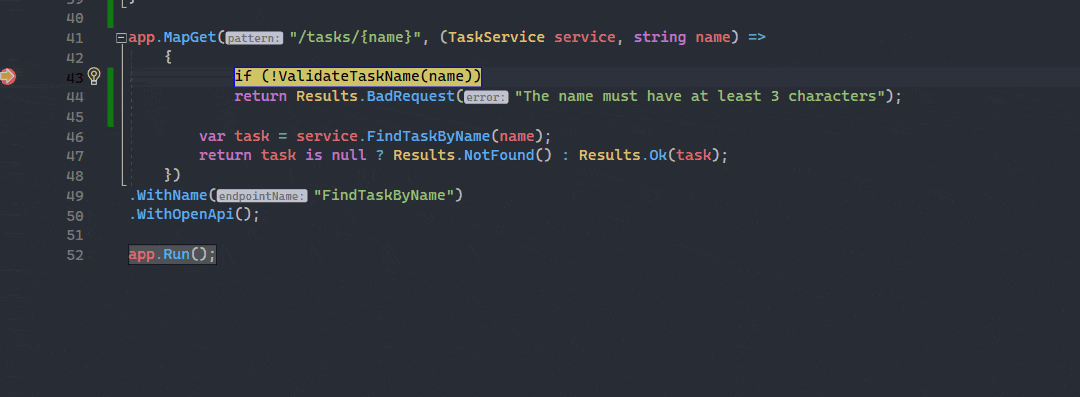This screenshot has width=1080, height=397.
Task: Click the FindTaskByName method call on line 46
Action: click(428, 136)
